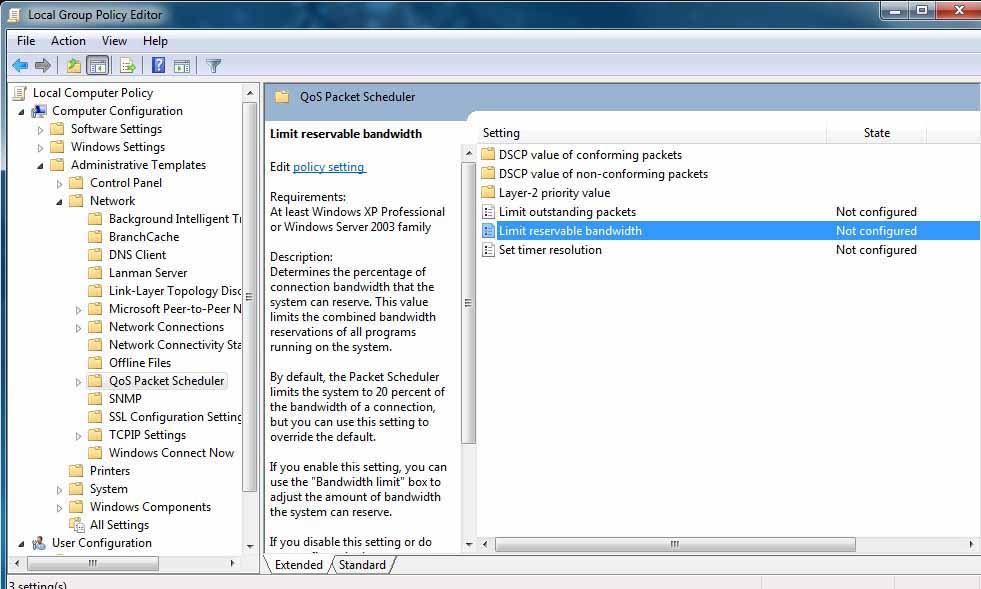Click the Export List toolbar icon
Screen dimensions: 981x589
(x=127, y=66)
